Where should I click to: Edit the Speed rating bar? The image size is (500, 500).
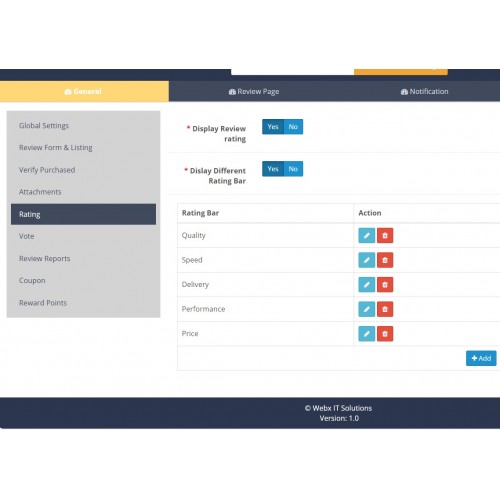(x=367, y=260)
